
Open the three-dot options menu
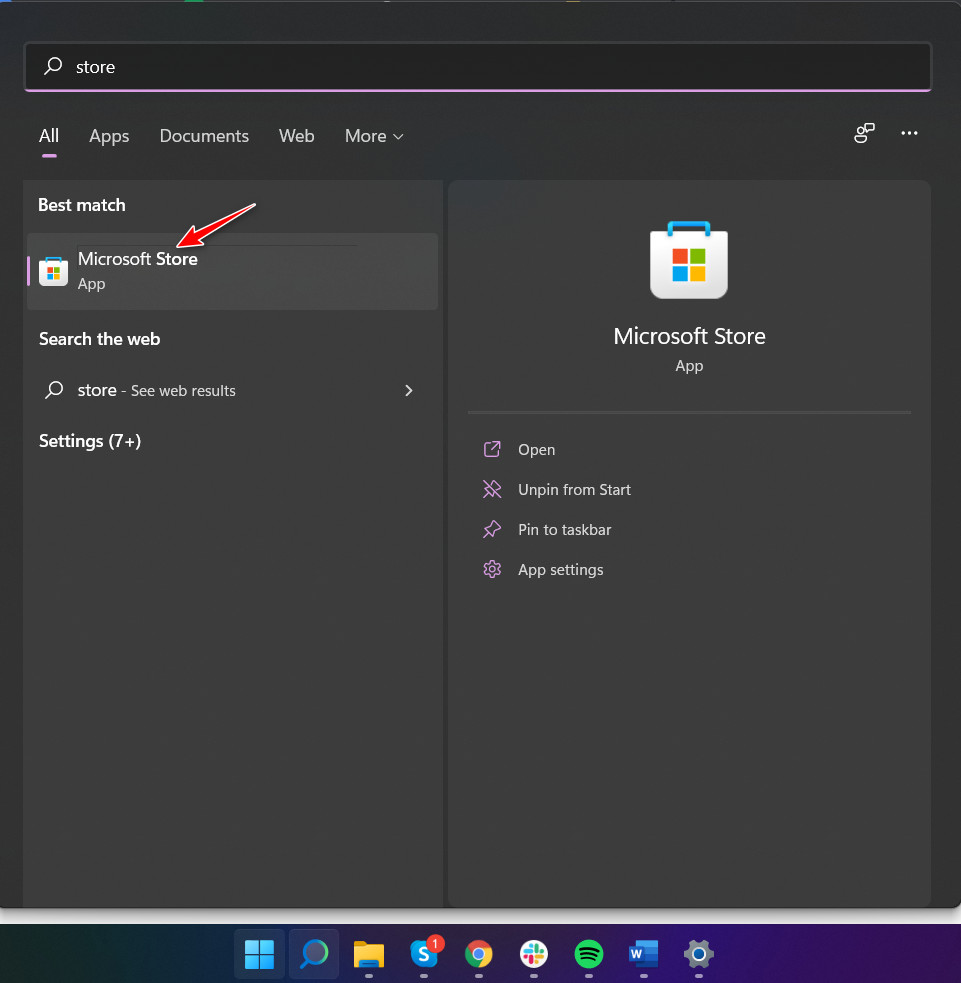click(909, 133)
